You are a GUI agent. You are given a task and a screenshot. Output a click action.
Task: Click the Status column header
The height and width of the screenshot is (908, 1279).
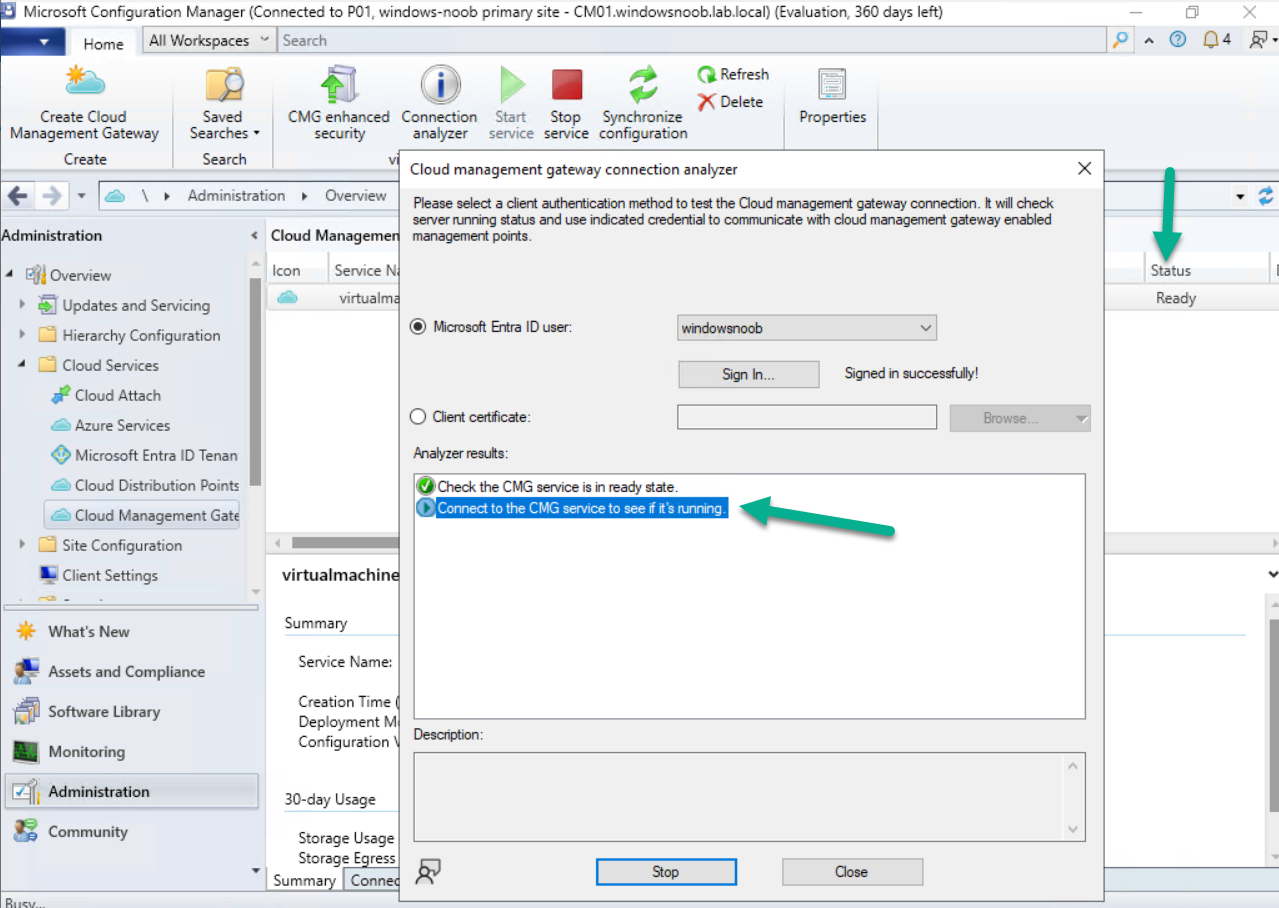1205,270
